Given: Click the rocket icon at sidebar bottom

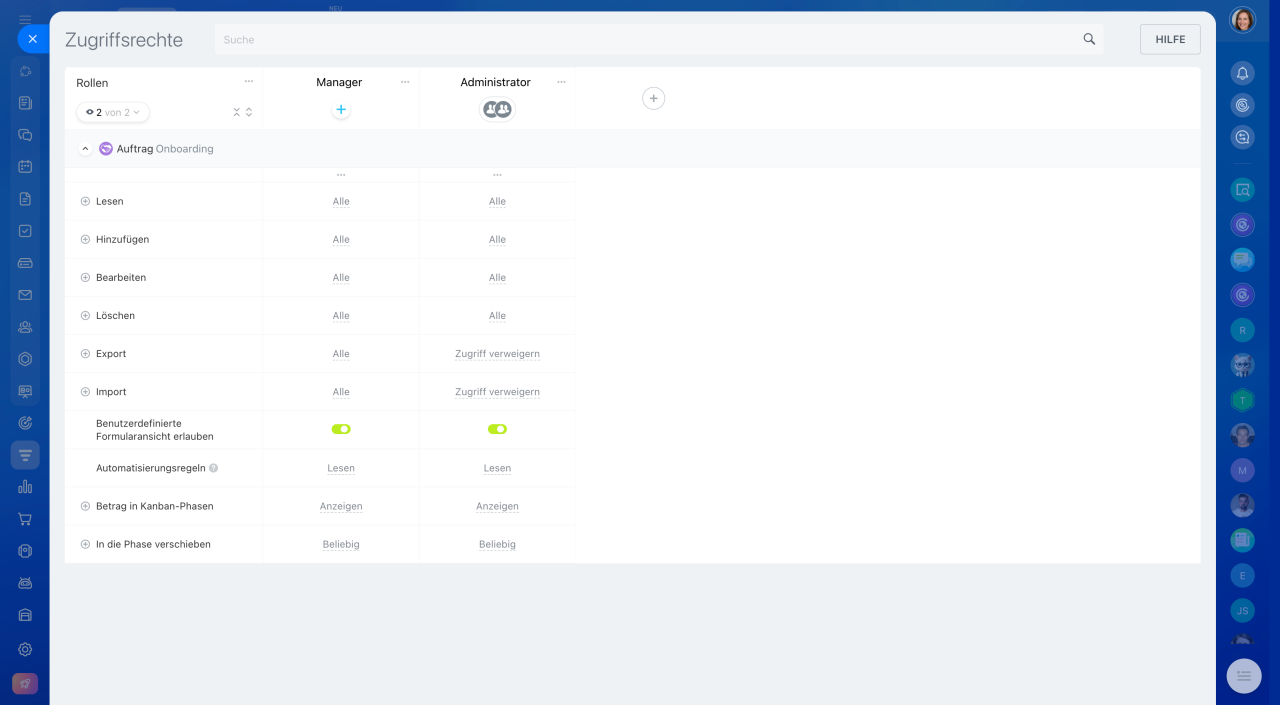Looking at the screenshot, I should pos(25,684).
